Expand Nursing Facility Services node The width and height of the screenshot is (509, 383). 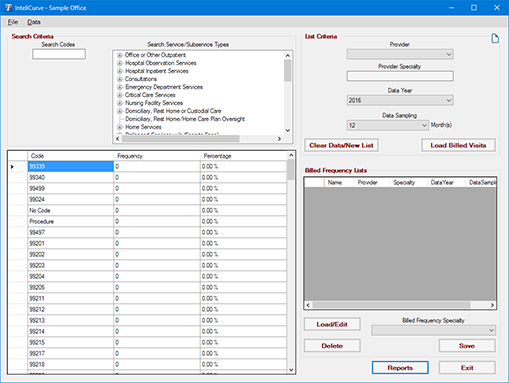tap(120, 103)
